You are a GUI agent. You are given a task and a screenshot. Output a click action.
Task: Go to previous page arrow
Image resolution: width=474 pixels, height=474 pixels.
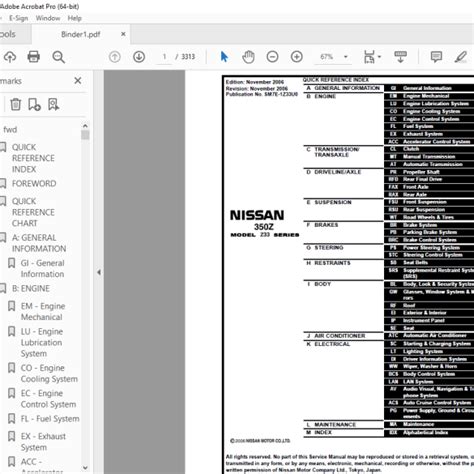click(115, 57)
